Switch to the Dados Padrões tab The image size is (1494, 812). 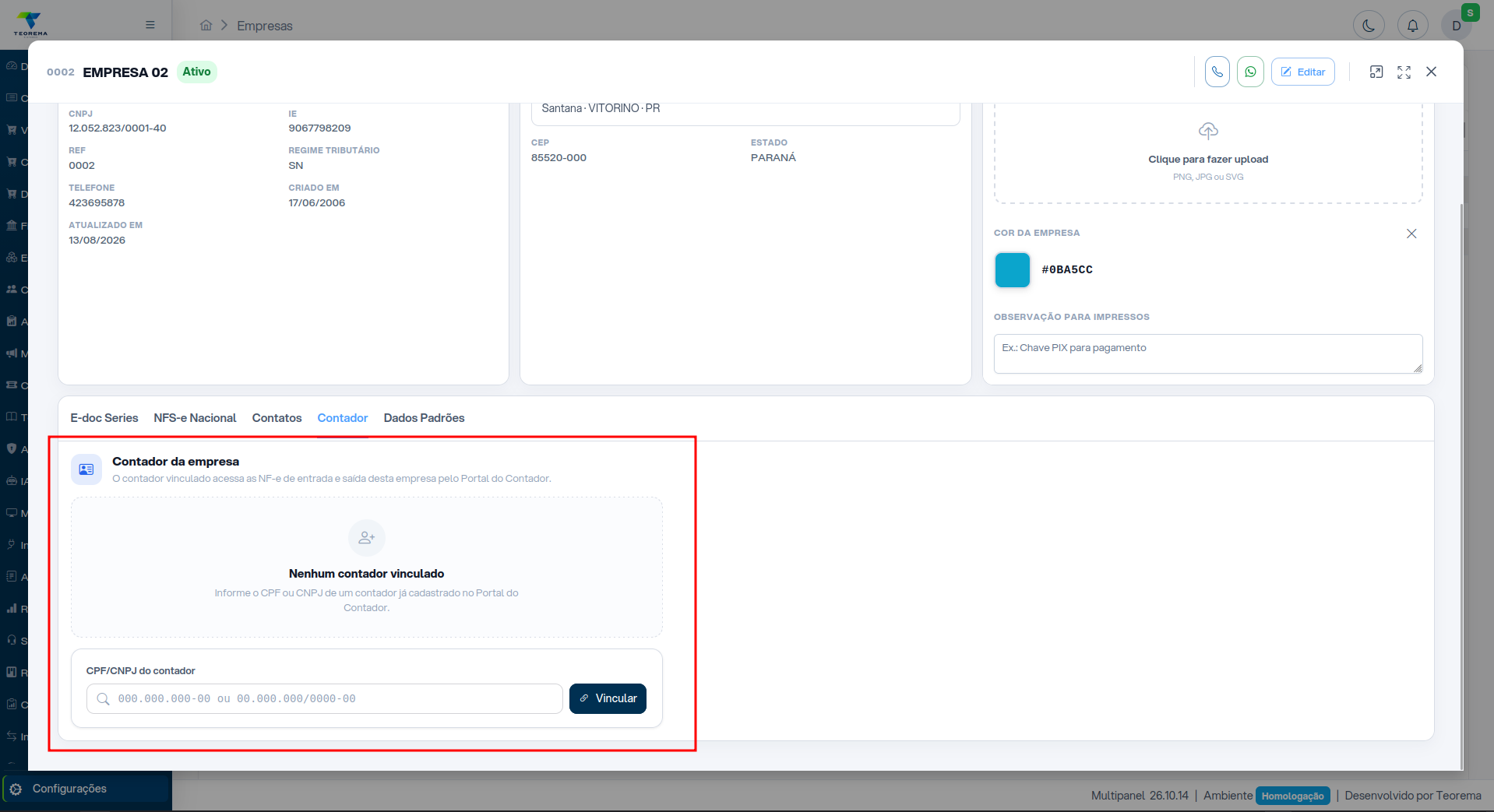[x=424, y=418]
